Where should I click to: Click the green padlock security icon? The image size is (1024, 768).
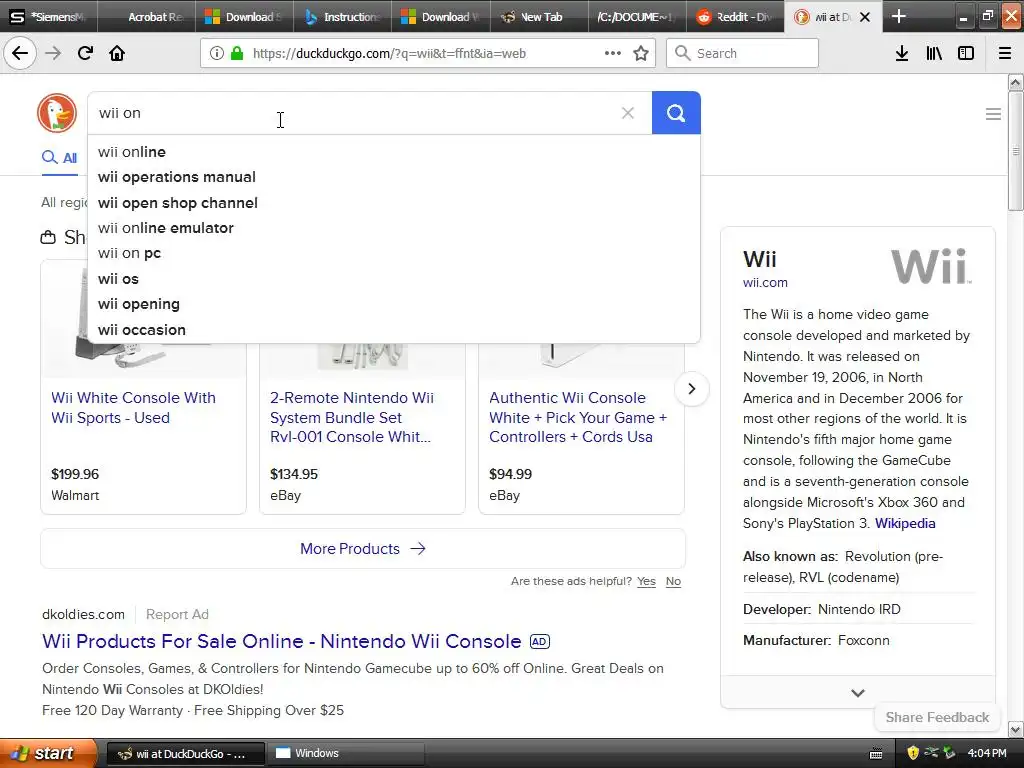[237, 54]
